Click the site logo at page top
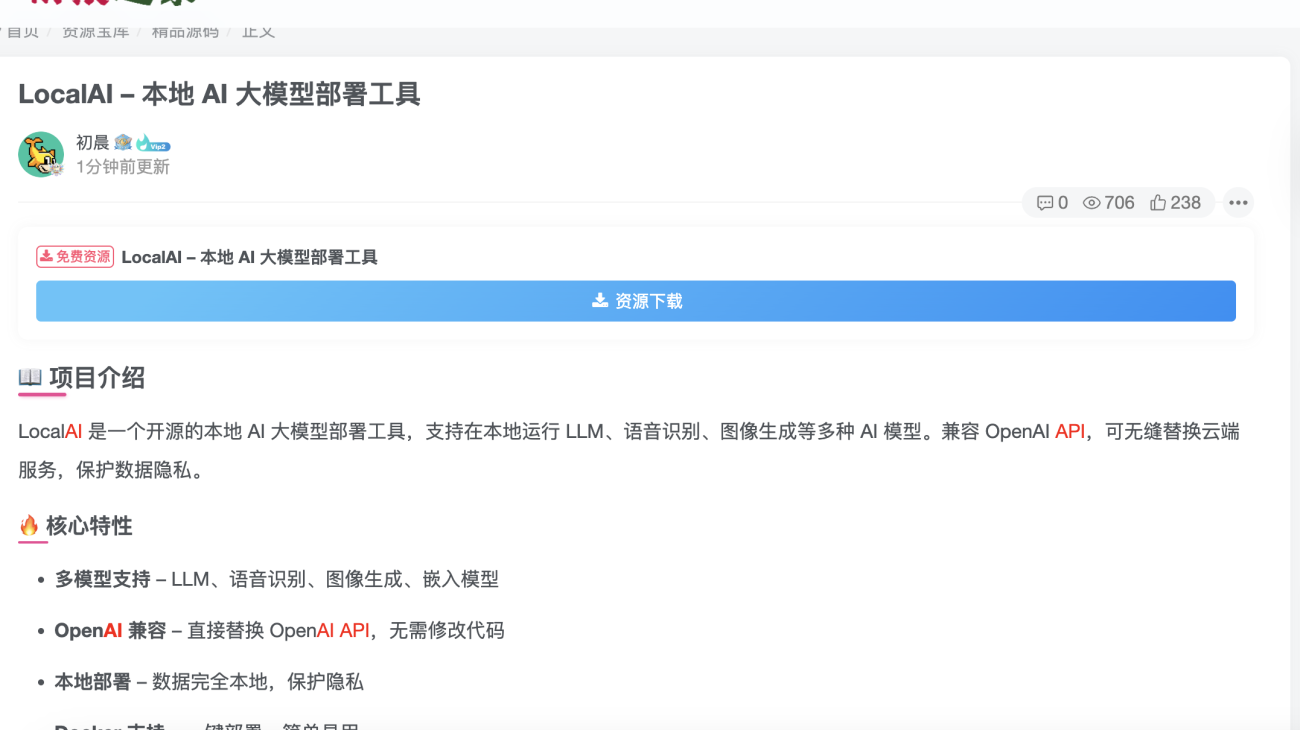 click(x=100, y=5)
